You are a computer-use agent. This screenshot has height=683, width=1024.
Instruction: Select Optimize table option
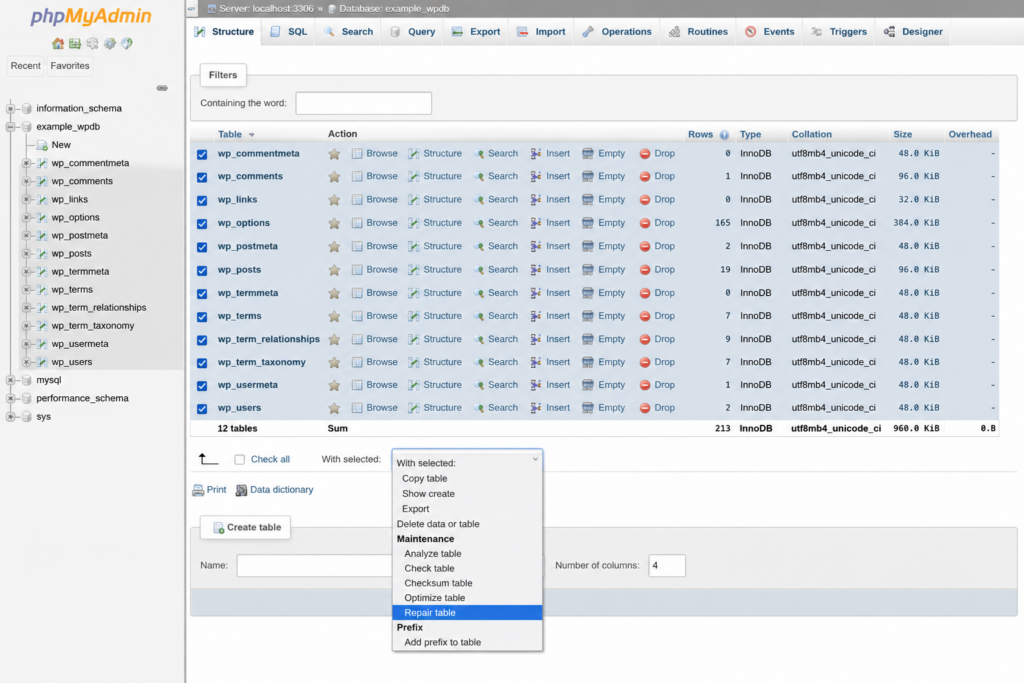467,597
